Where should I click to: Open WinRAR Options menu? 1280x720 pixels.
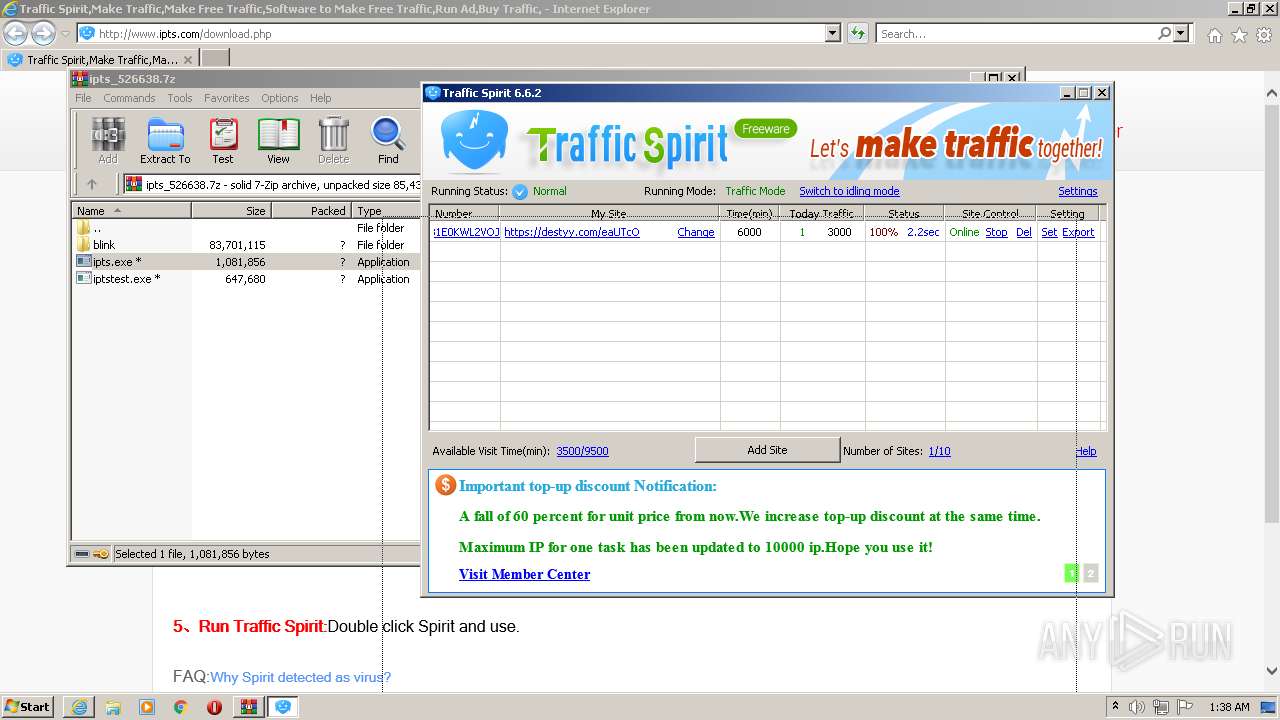280,98
